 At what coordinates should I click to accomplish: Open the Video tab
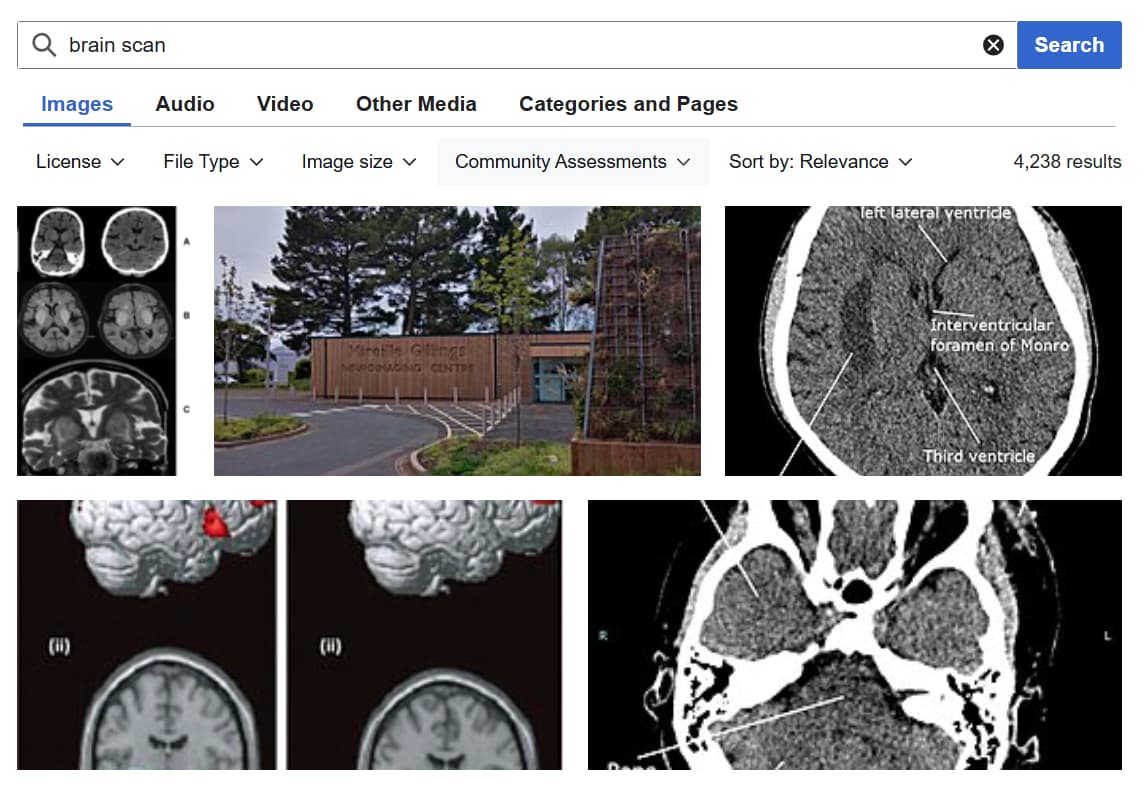pos(285,104)
